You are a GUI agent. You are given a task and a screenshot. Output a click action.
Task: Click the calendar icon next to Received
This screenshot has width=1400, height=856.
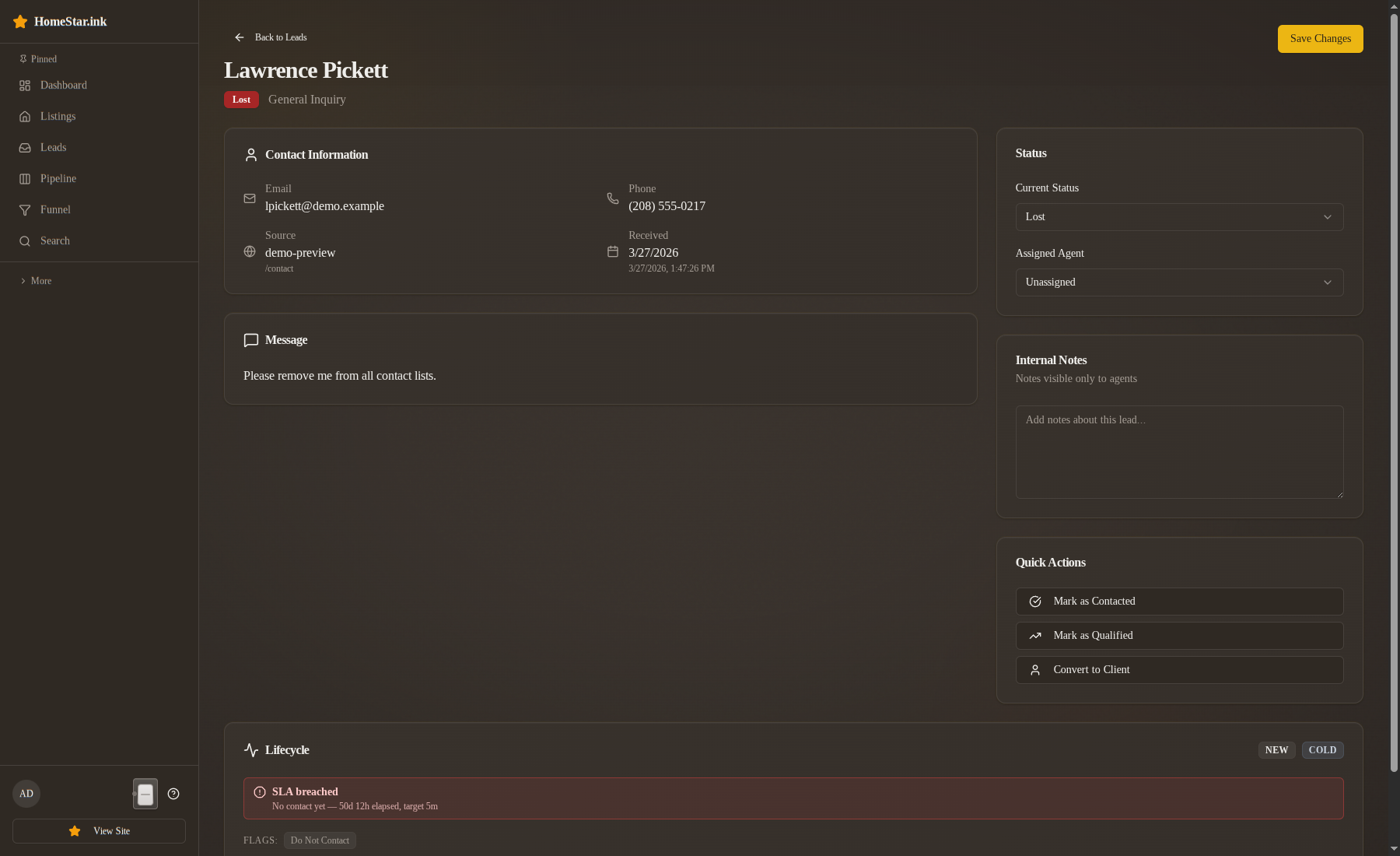[613, 251]
